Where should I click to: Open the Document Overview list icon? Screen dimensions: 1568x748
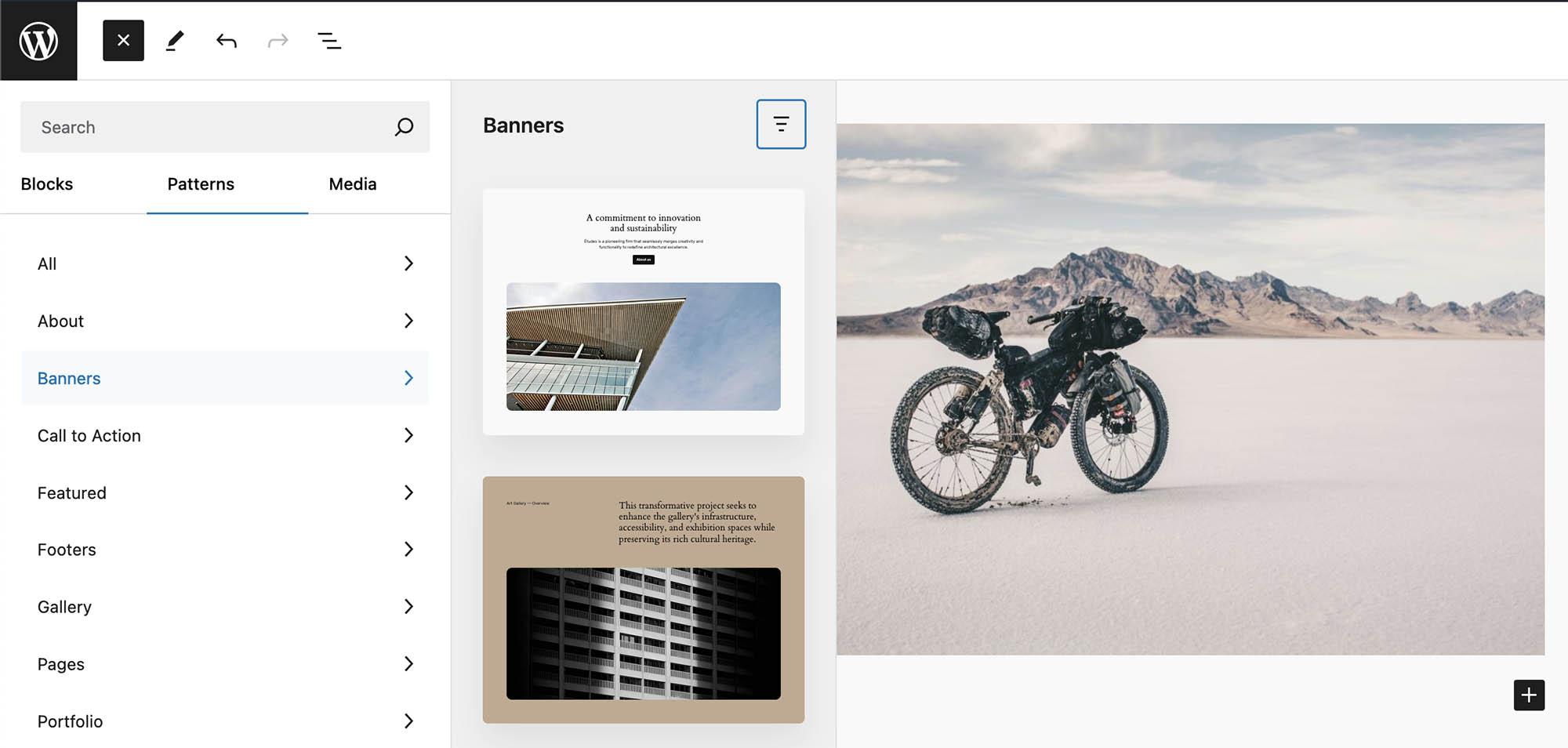click(x=329, y=41)
